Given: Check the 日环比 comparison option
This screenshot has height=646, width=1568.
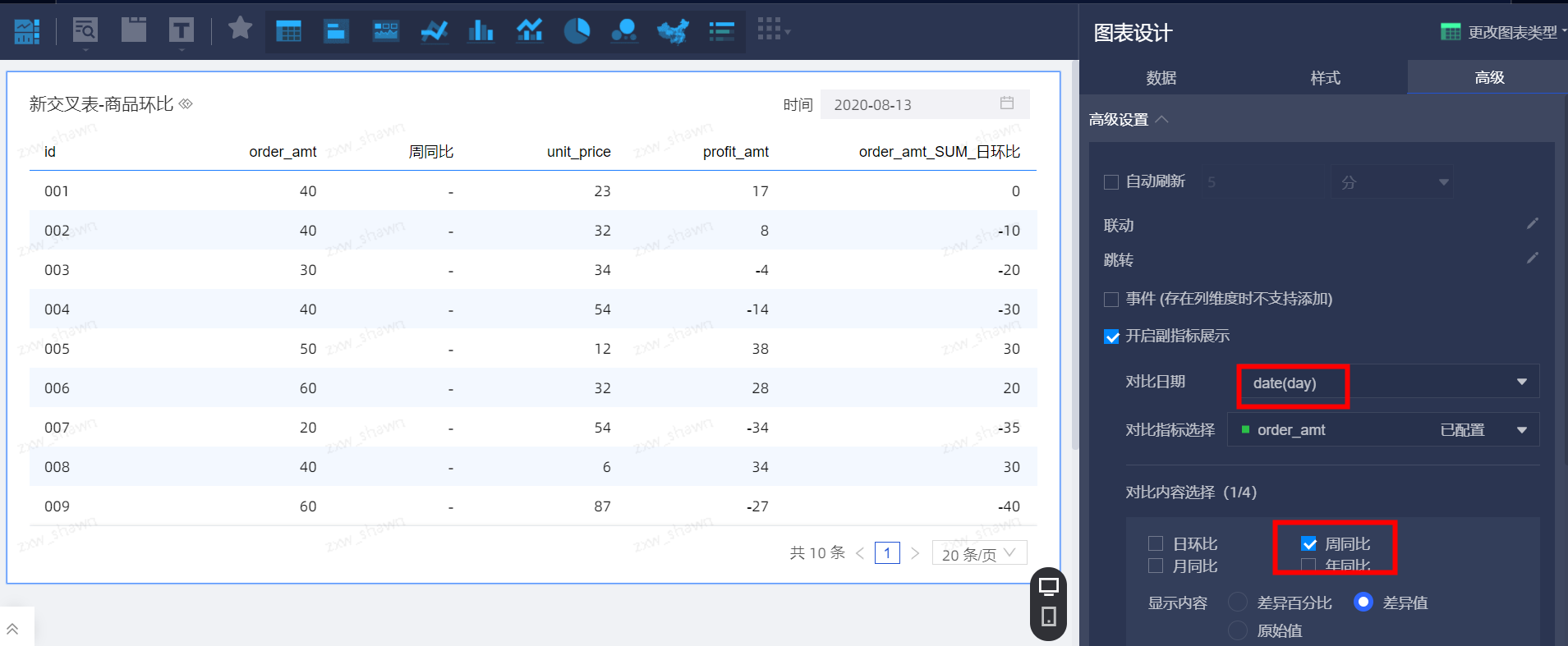Looking at the screenshot, I should 1156,543.
